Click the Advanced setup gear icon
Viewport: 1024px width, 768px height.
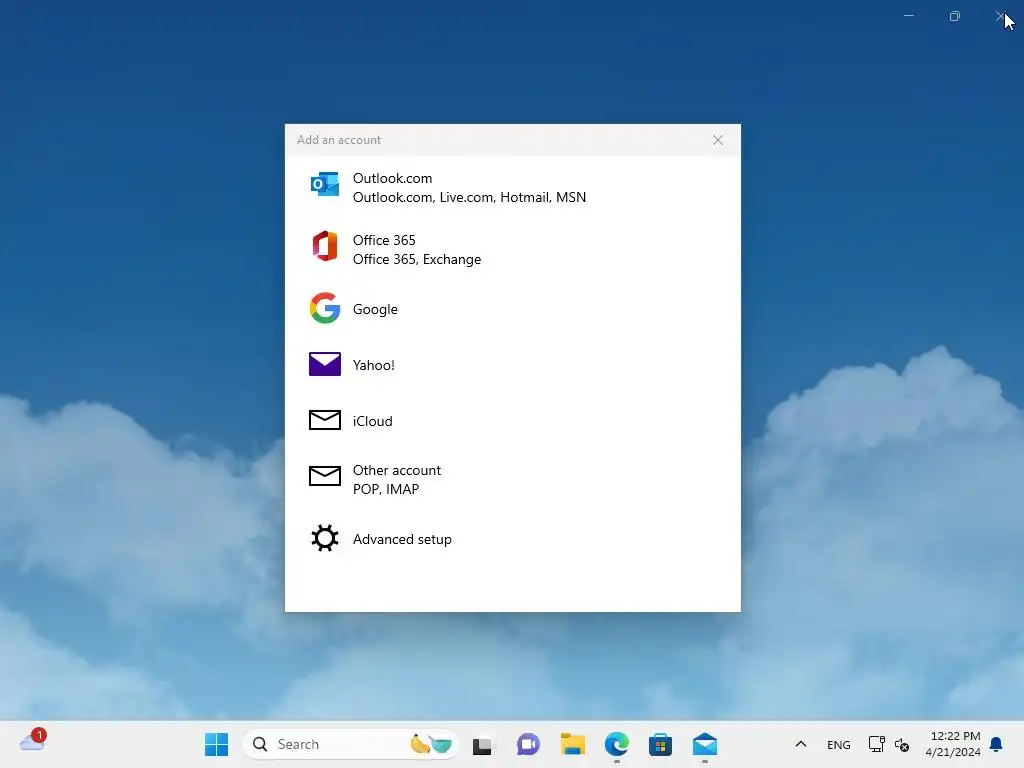[325, 538]
